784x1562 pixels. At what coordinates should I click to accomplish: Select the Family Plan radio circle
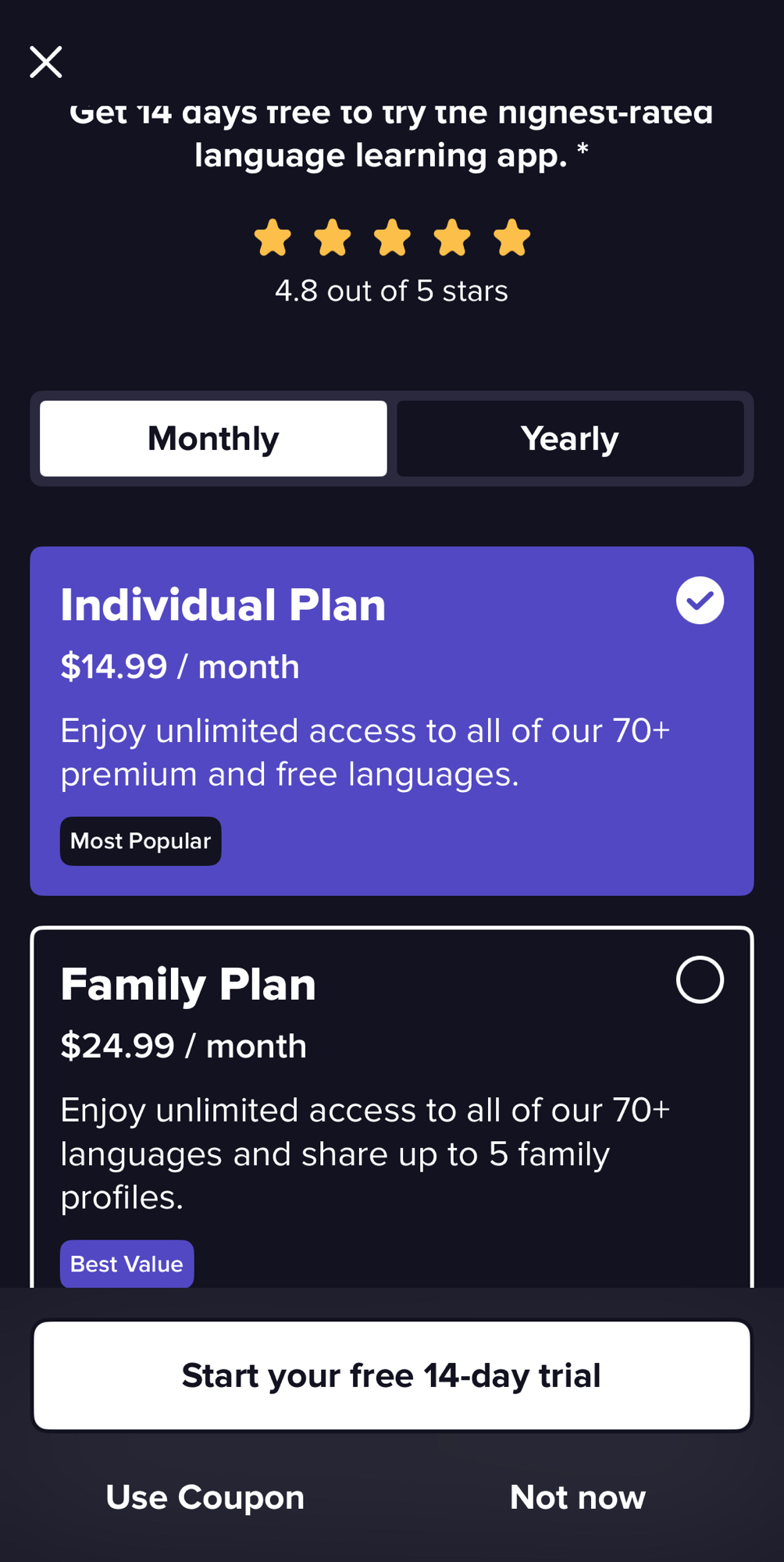pos(700,979)
